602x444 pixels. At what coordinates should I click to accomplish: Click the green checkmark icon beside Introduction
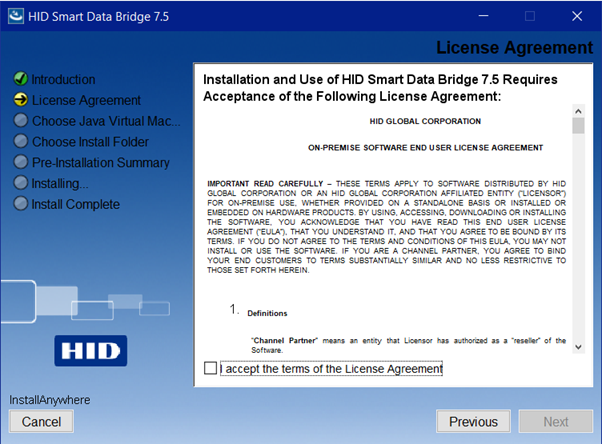(20, 79)
